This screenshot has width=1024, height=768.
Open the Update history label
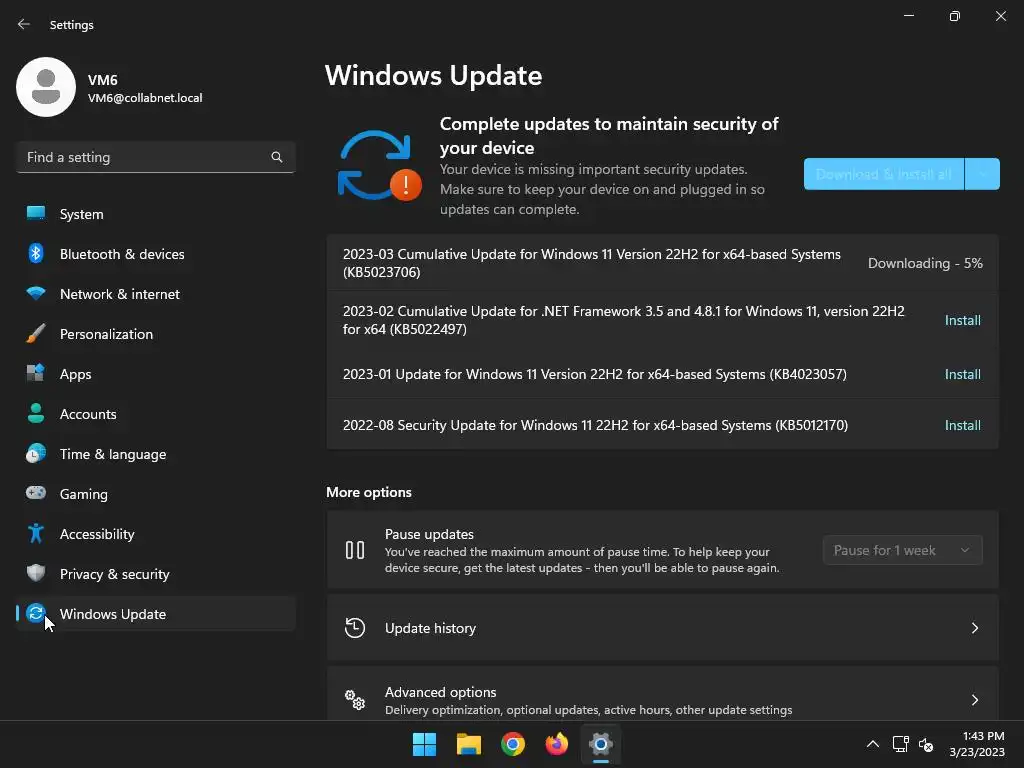pos(430,628)
